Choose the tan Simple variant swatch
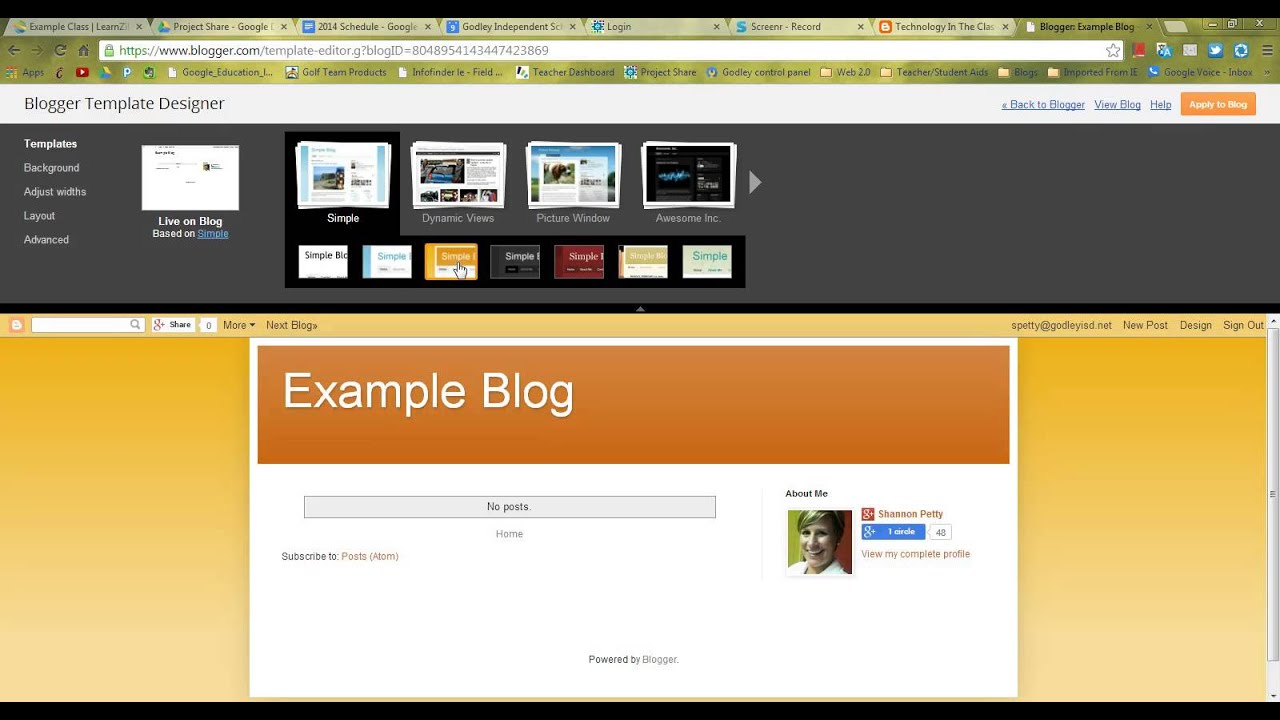Image resolution: width=1280 pixels, height=720 pixels. click(x=643, y=261)
